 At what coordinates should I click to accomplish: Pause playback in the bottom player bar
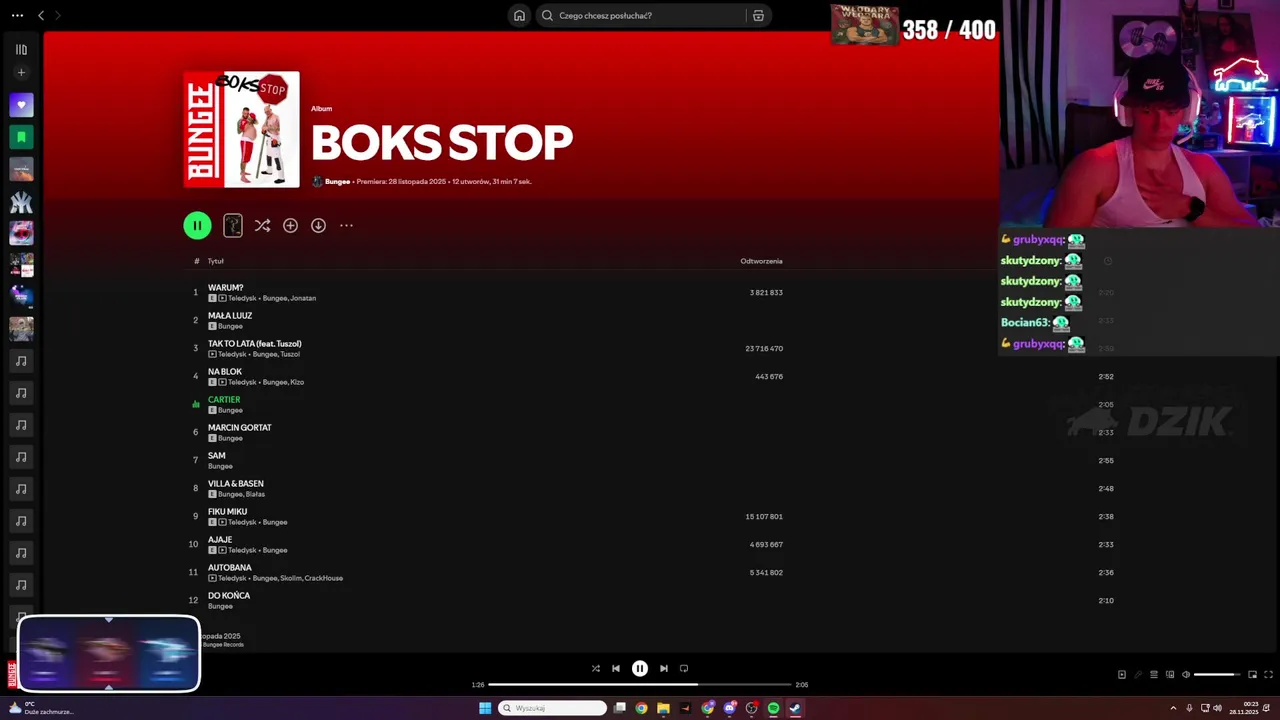point(640,668)
